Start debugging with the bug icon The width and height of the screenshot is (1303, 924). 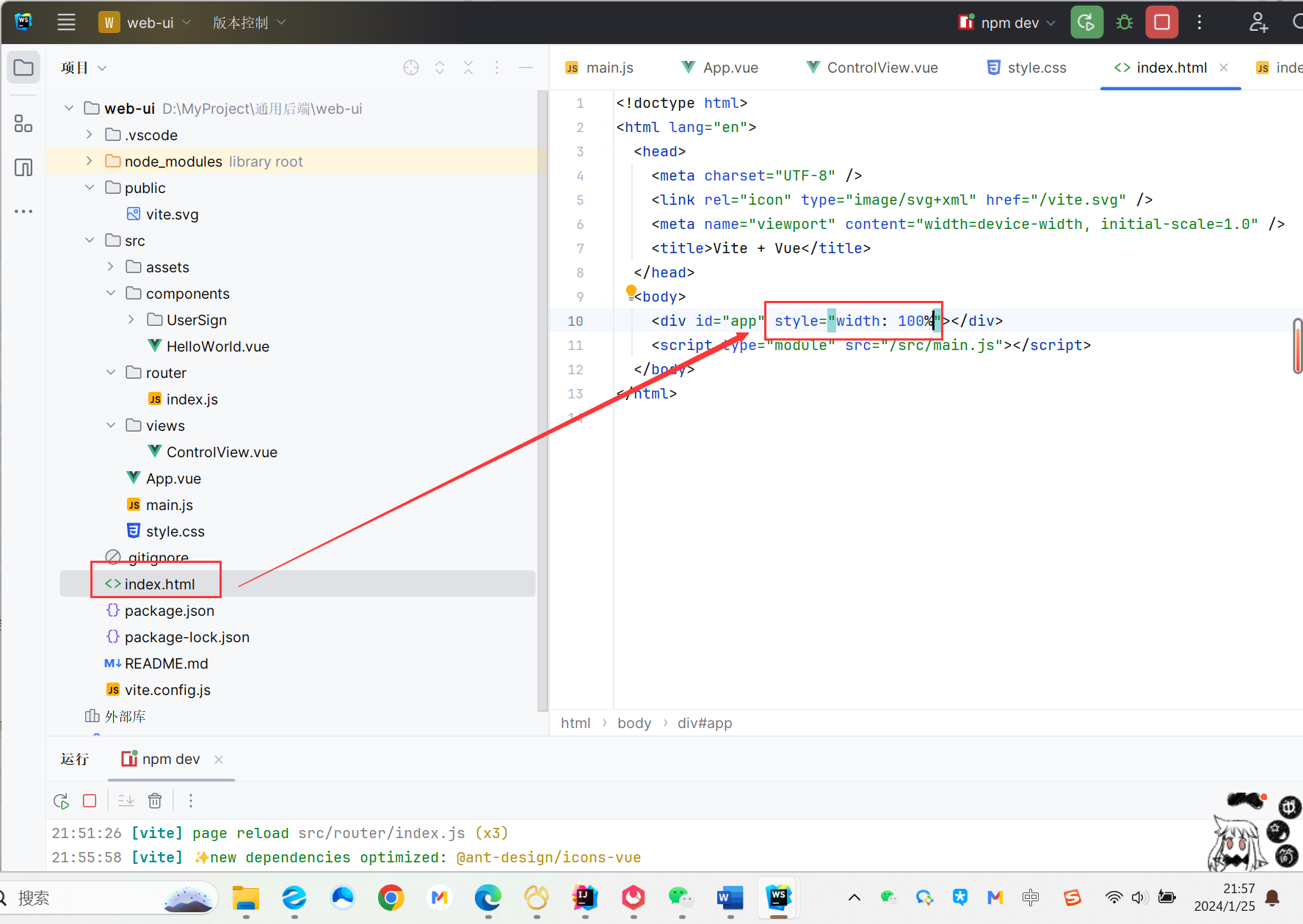tap(1124, 22)
